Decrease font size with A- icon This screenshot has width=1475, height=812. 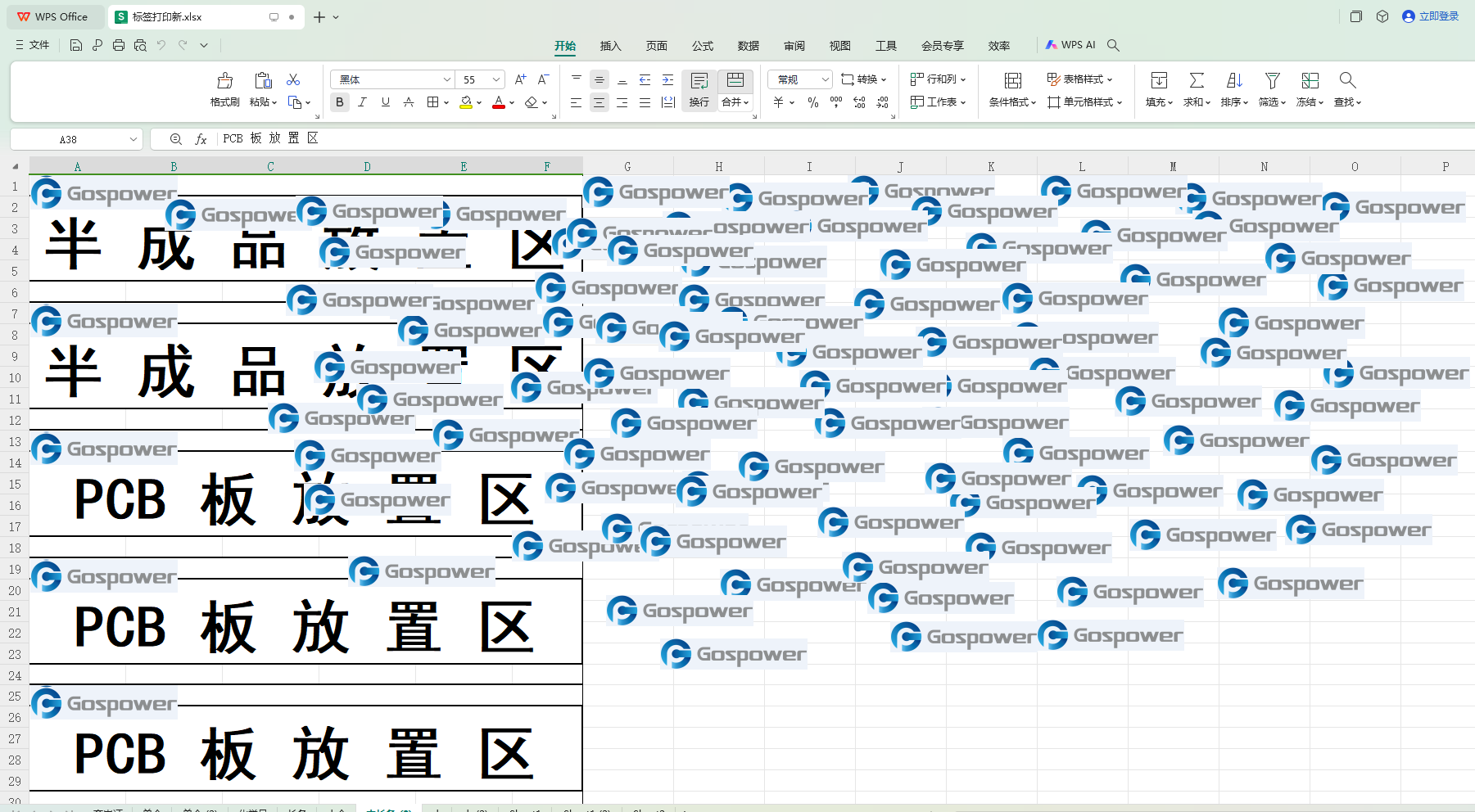pyautogui.click(x=543, y=79)
